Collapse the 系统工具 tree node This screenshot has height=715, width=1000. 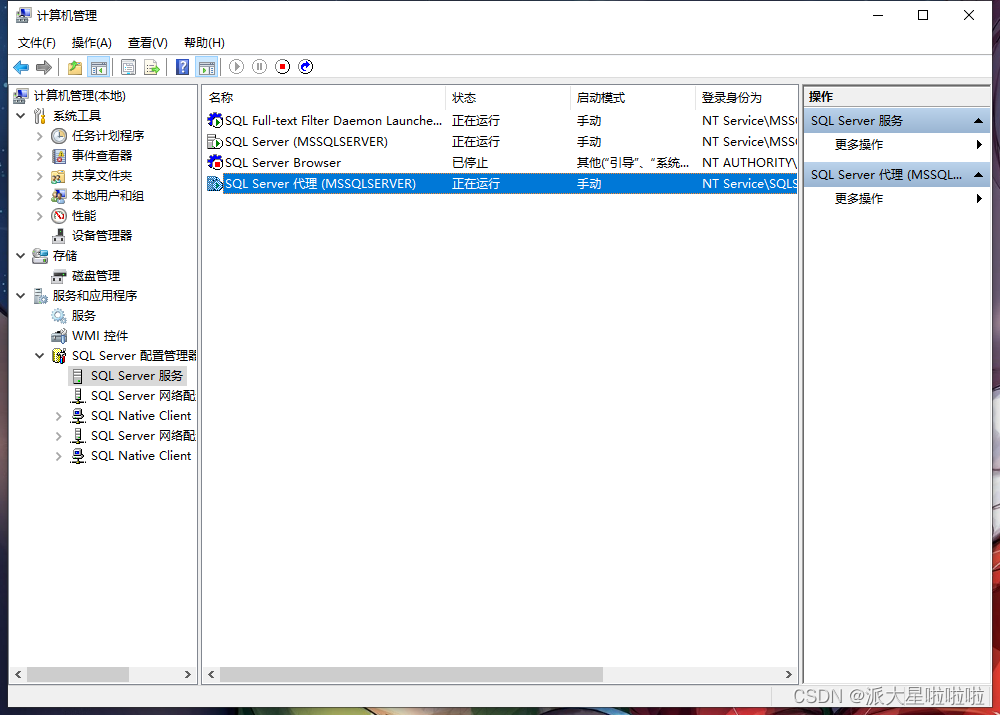pos(20,115)
